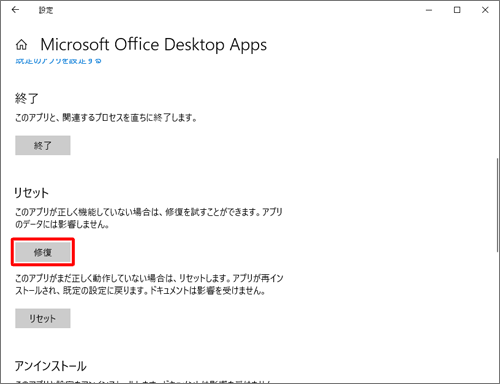The width and height of the screenshot is (500, 384).
Task: Select the 終了 section heading
Action: point(27,99)
